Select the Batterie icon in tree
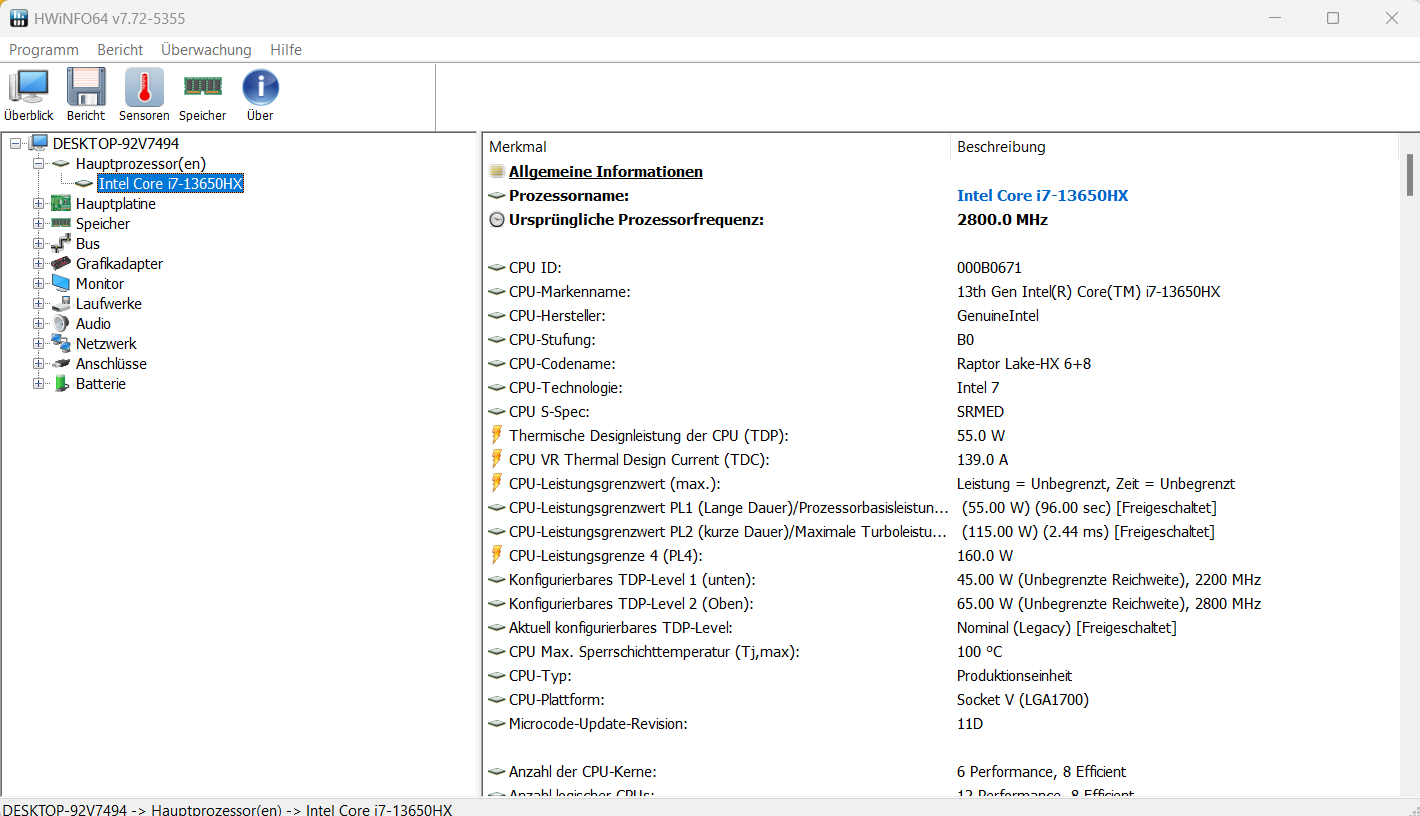Screen dimensions: 1420x816 (x=61, y=384)
